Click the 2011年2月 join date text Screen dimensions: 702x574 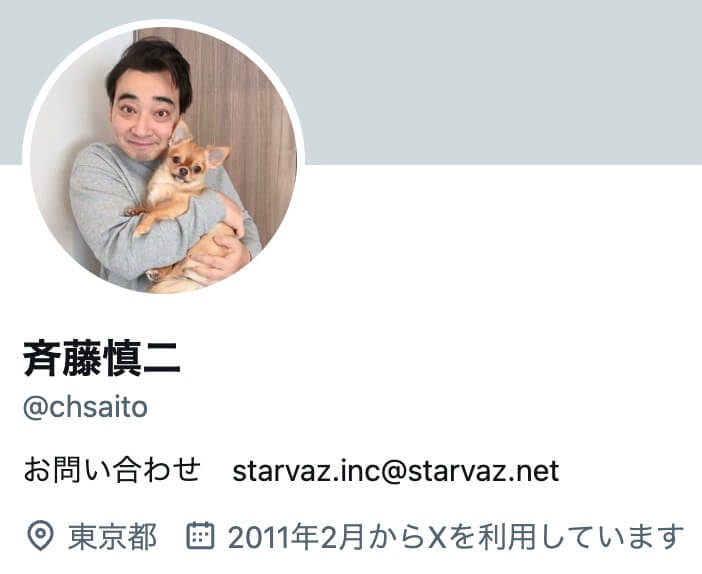295,536
